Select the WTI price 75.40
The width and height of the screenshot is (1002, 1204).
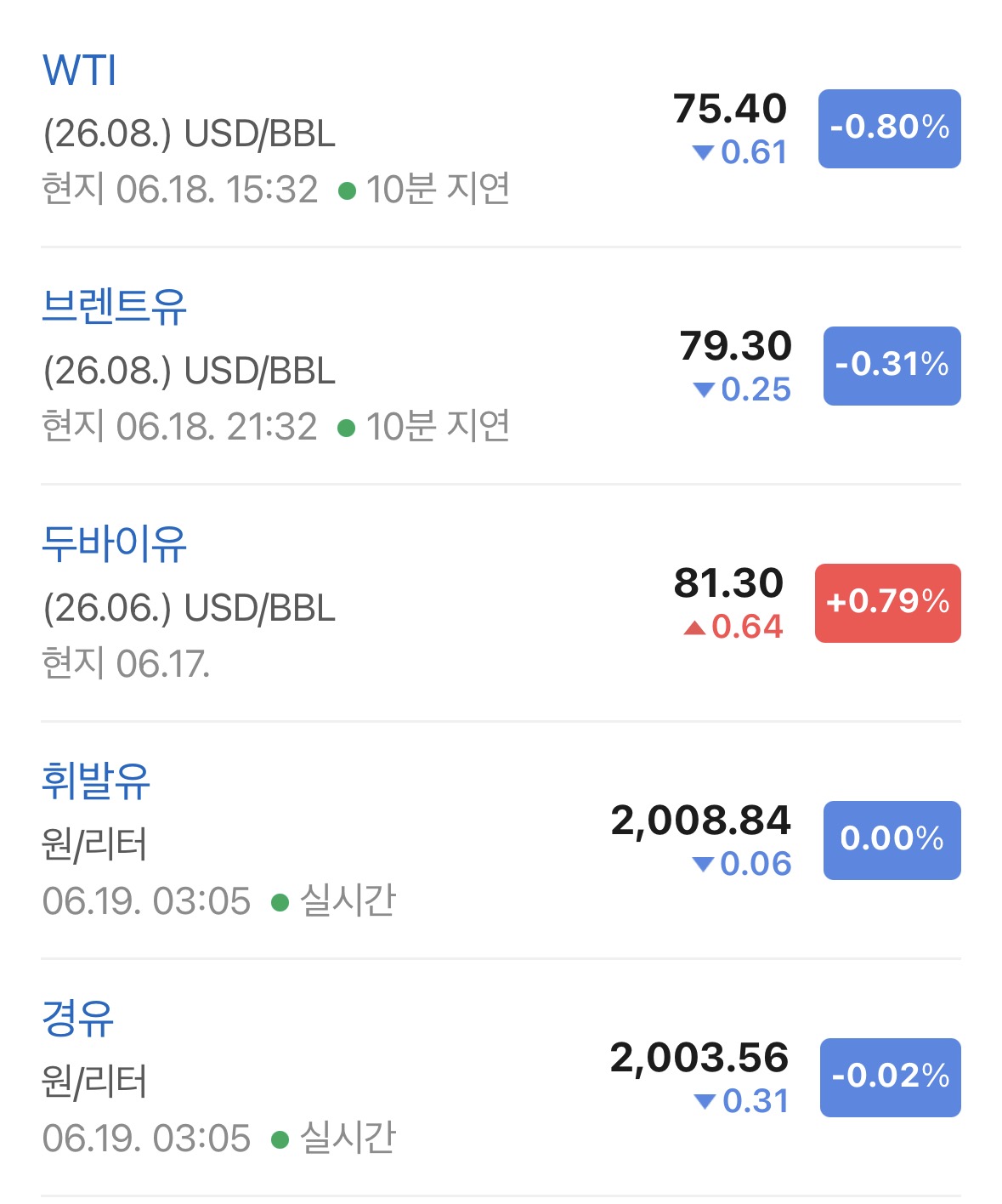(730, 109)
